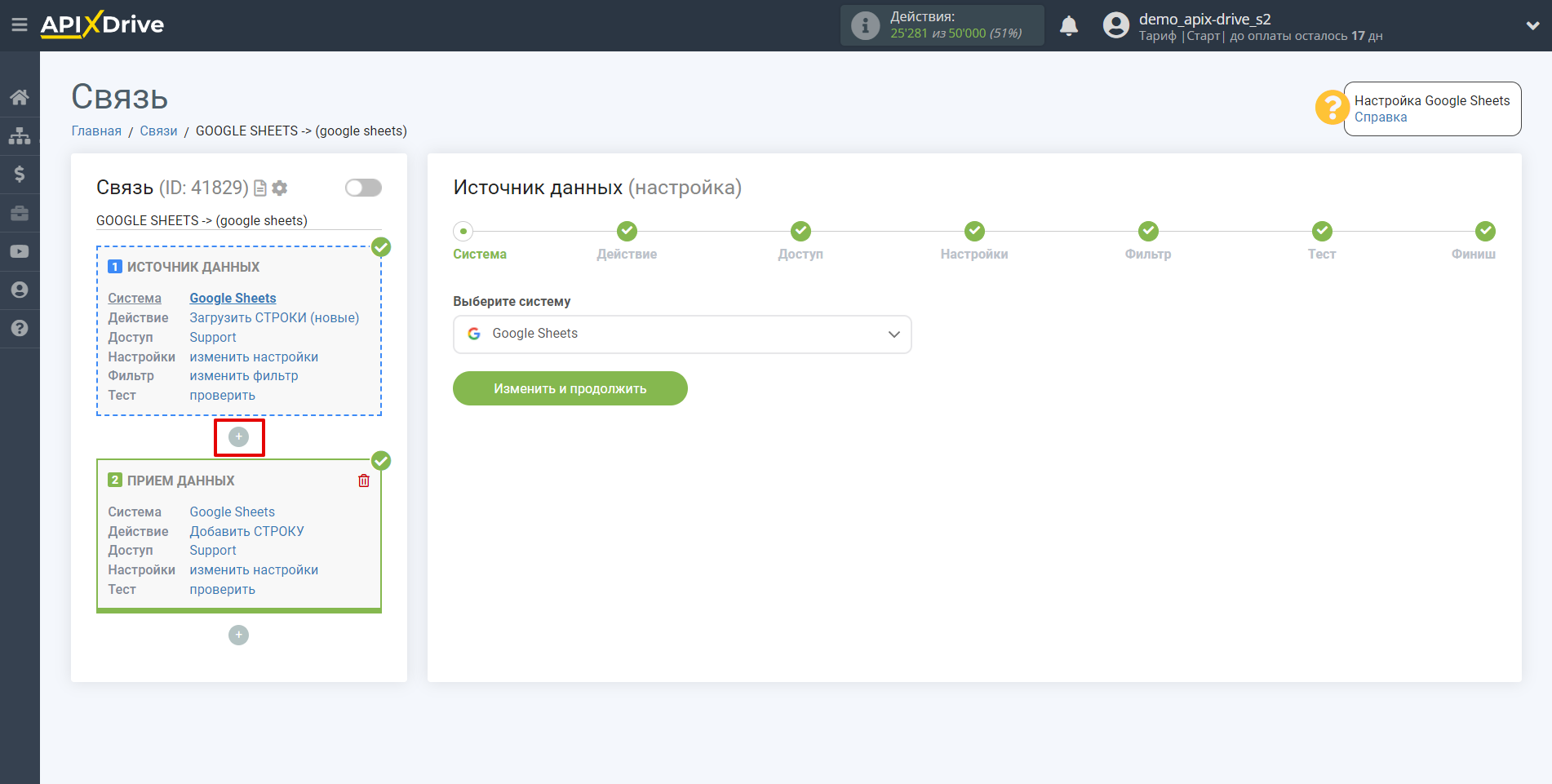The width and height of the screenshot is (1552, 784).
Task: Select the Система step
Action: [x=463, y=232]
